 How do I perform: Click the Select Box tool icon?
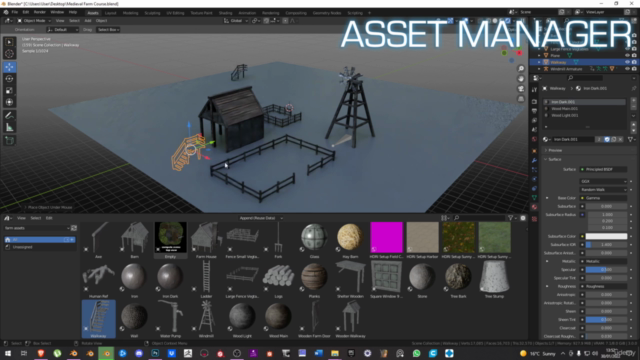click(9, 42)
